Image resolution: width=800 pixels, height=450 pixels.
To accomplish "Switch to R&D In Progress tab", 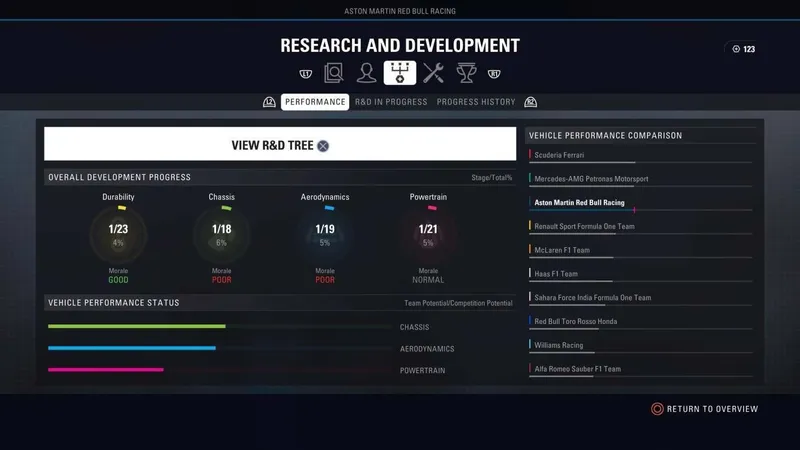I will coord(391,102).
